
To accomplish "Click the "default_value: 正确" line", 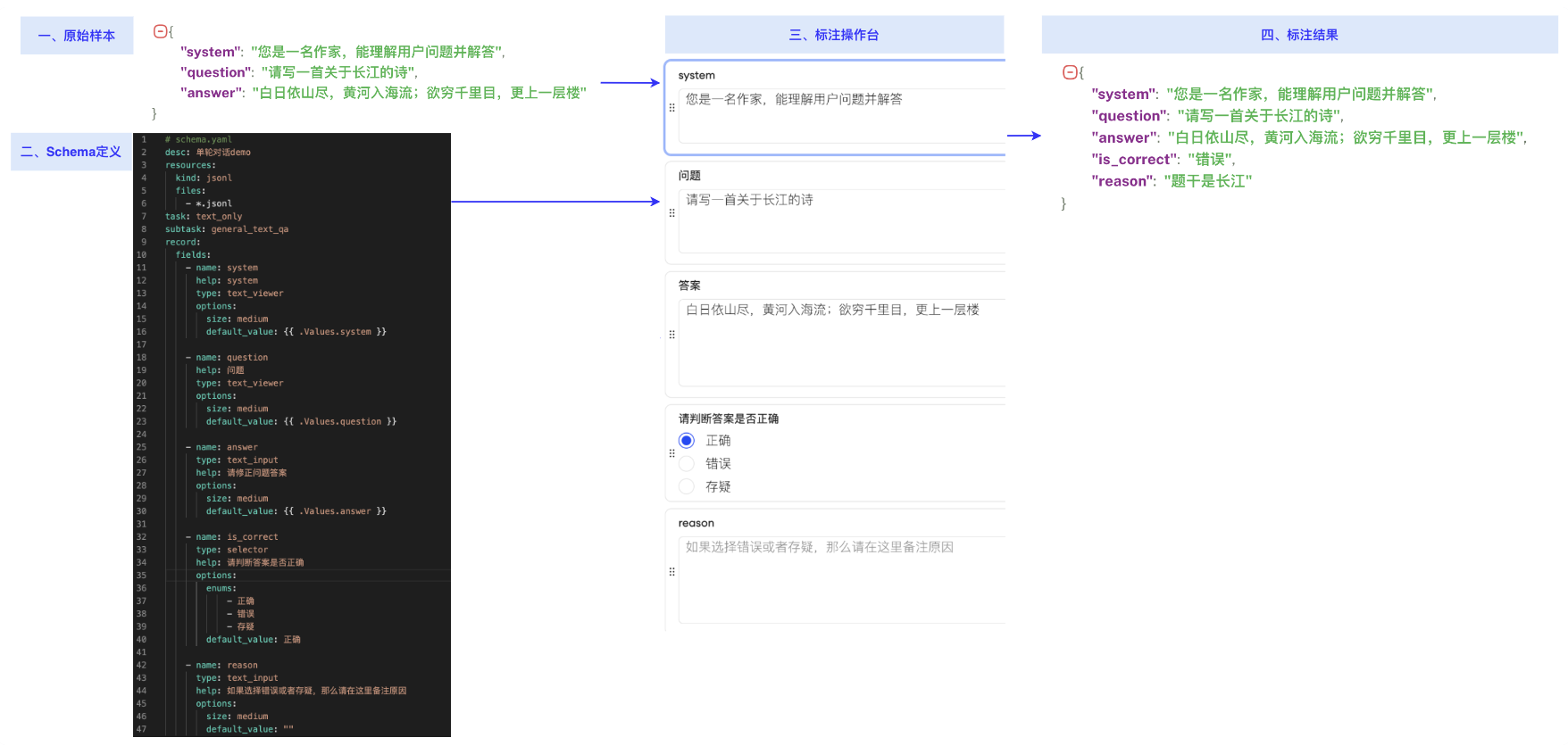I will 254,640.
